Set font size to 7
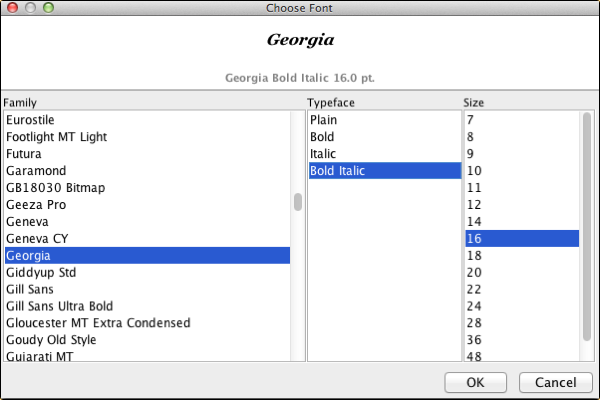 click(x=522, y=120)
